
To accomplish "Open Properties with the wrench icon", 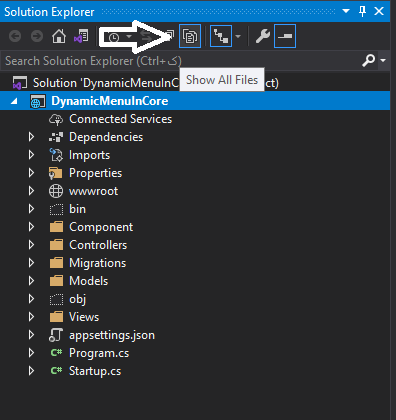I will pyautogui.click(x=263, y=36).
